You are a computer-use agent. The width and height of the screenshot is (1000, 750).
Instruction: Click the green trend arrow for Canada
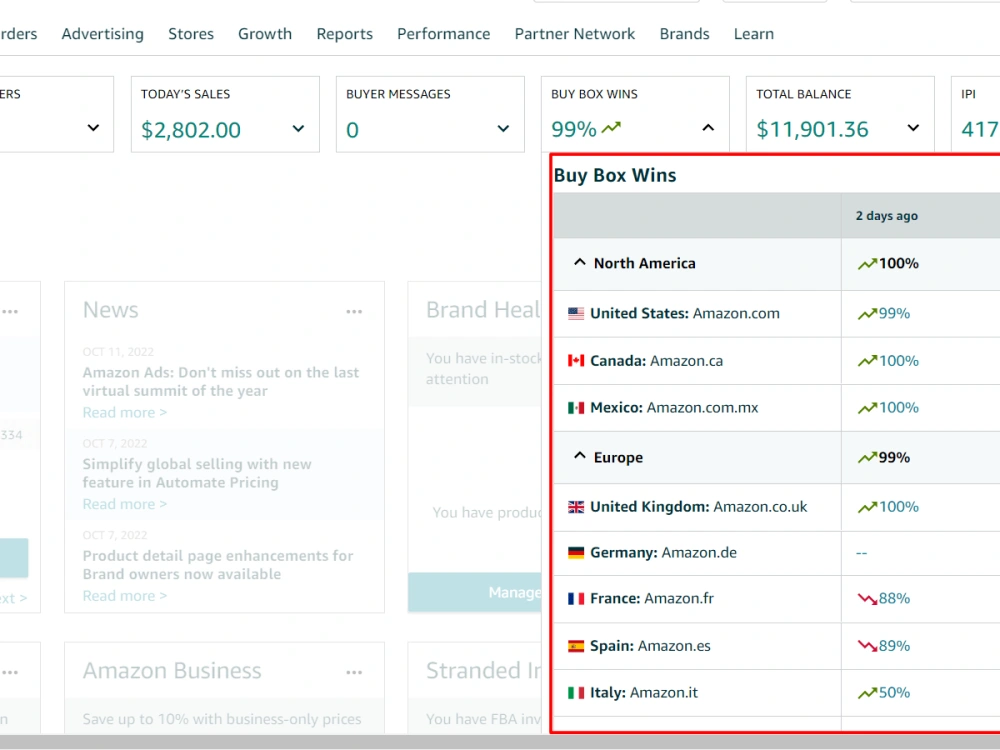(867, 361)
